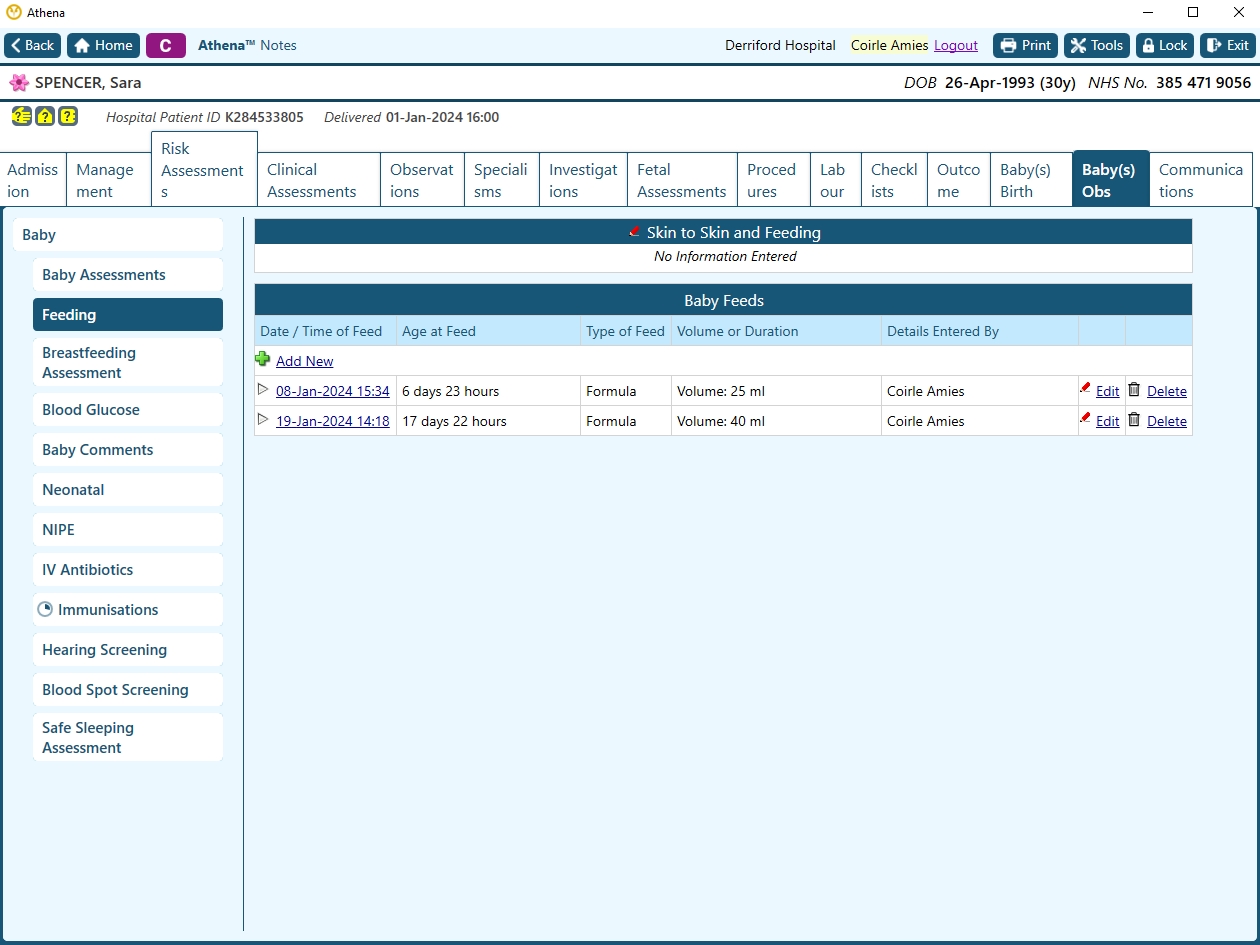This screenshot has height=945, width=1260.
Task: Open the Risk Assessments tab
Action: (x=204, y=169)
